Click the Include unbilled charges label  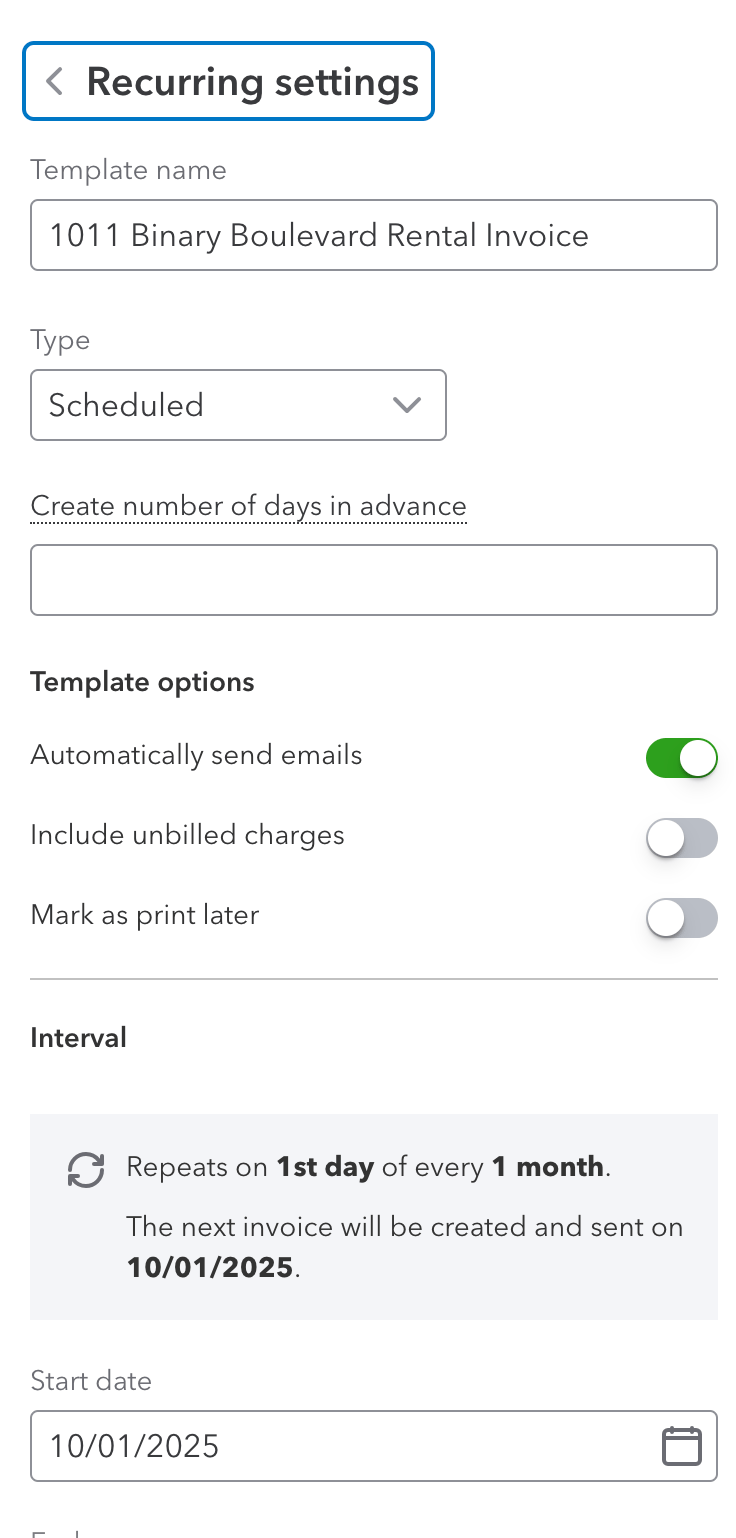tap(187, 835)
